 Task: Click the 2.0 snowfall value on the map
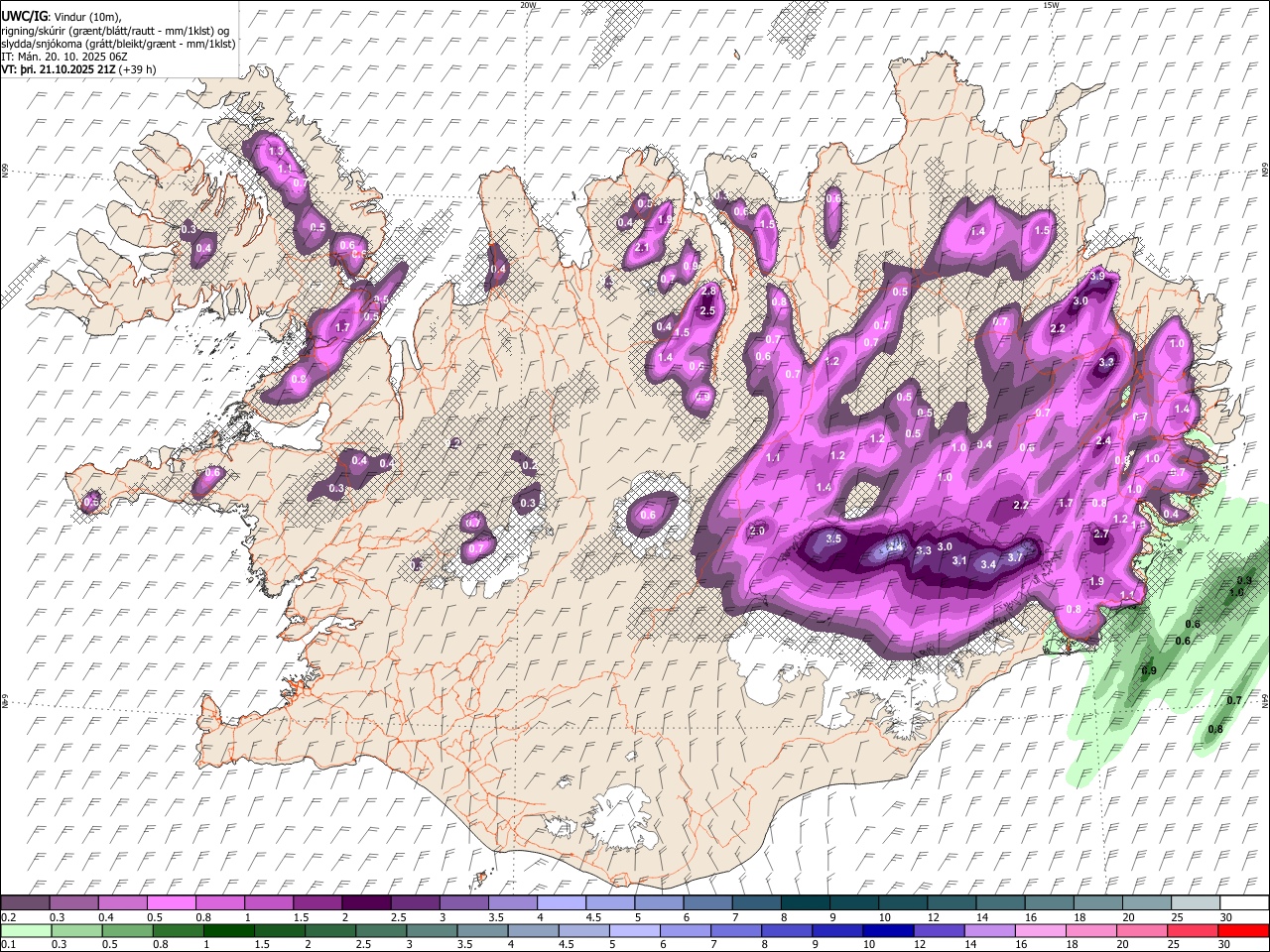coord(757,532)
